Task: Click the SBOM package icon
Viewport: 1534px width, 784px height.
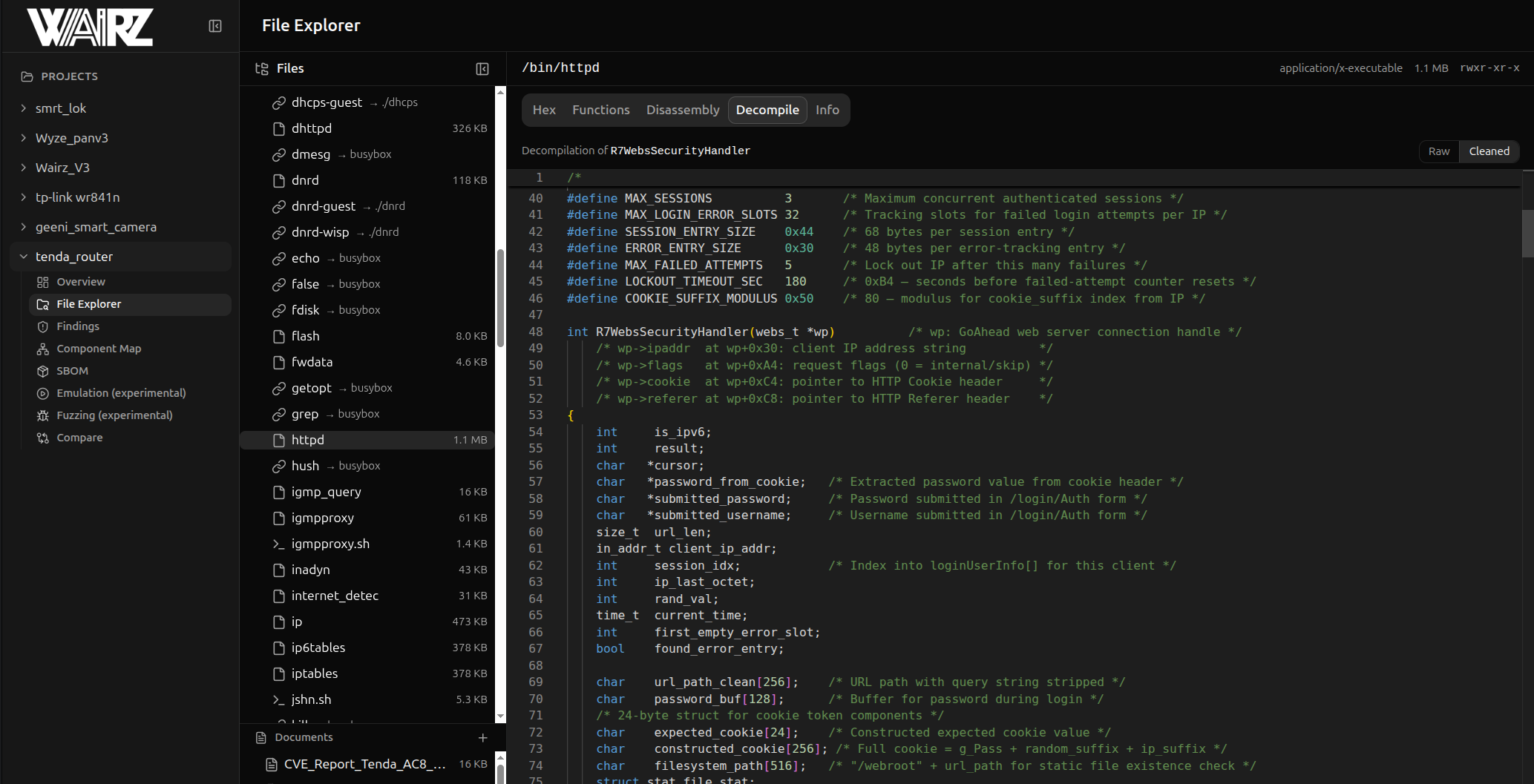Action: pos(43,371)
